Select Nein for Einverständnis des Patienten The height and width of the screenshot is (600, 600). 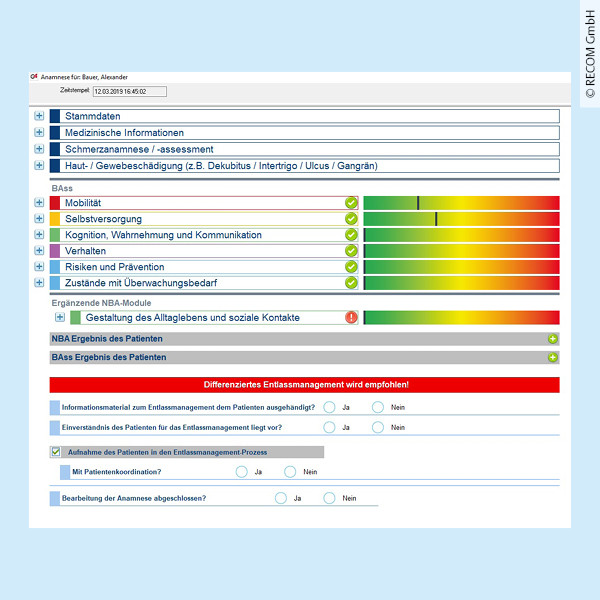[x=378, y=427]
